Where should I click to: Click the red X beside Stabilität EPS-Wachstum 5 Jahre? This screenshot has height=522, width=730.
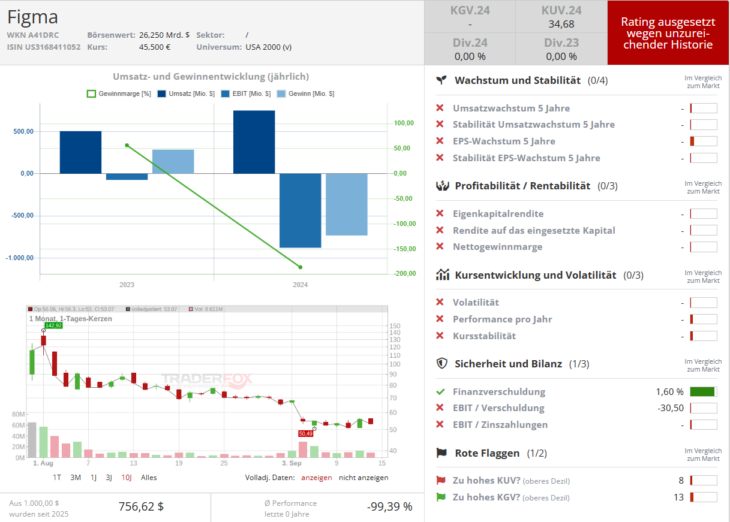point(439,158)
